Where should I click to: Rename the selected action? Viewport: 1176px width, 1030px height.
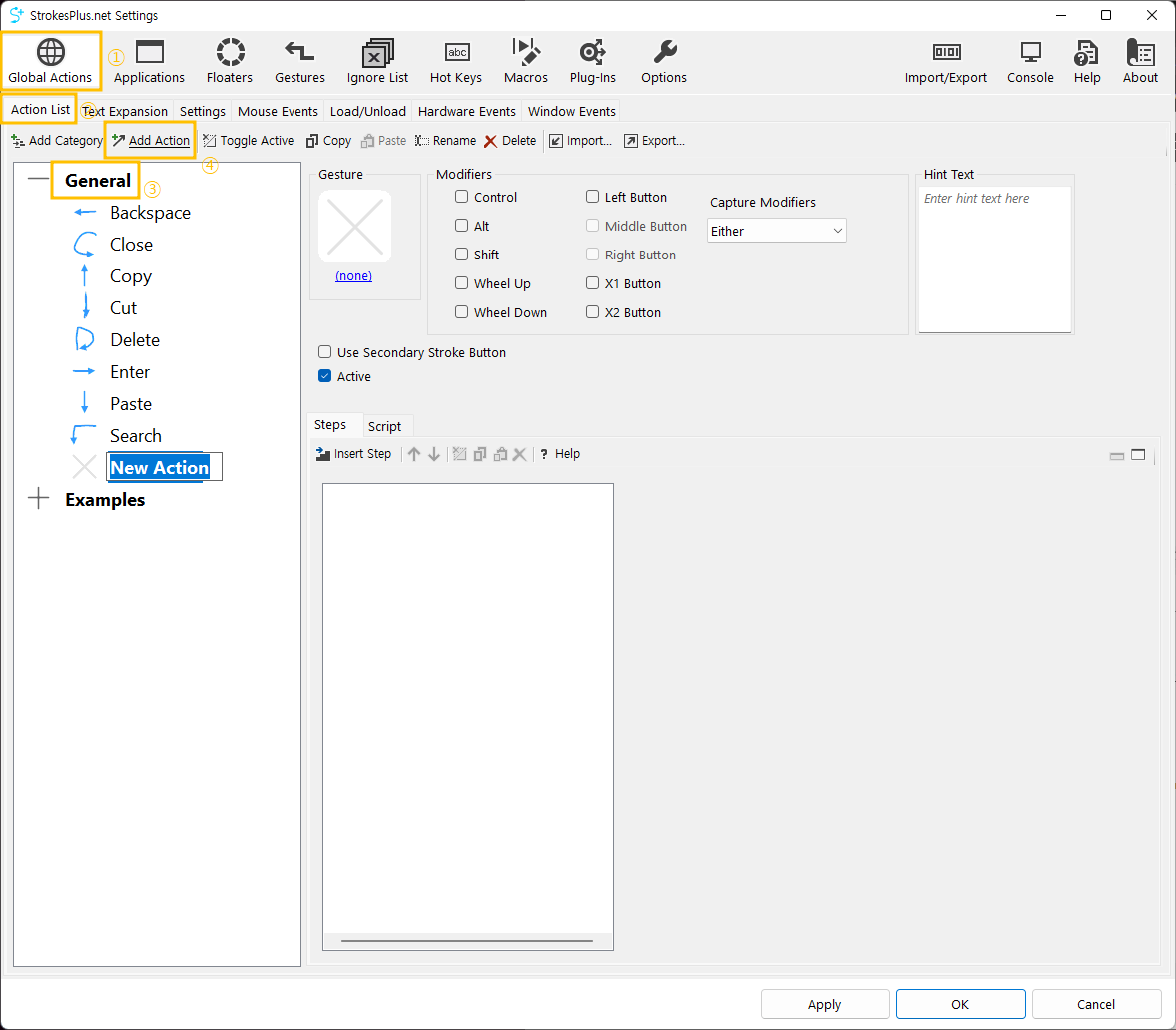coord(445,140)
